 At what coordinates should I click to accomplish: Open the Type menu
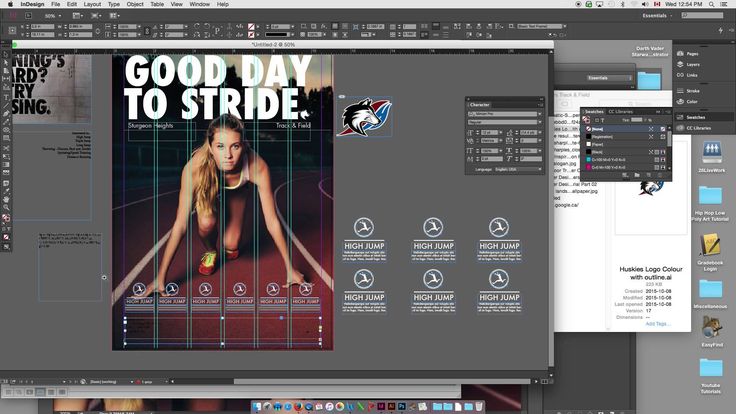pos(114,4)
